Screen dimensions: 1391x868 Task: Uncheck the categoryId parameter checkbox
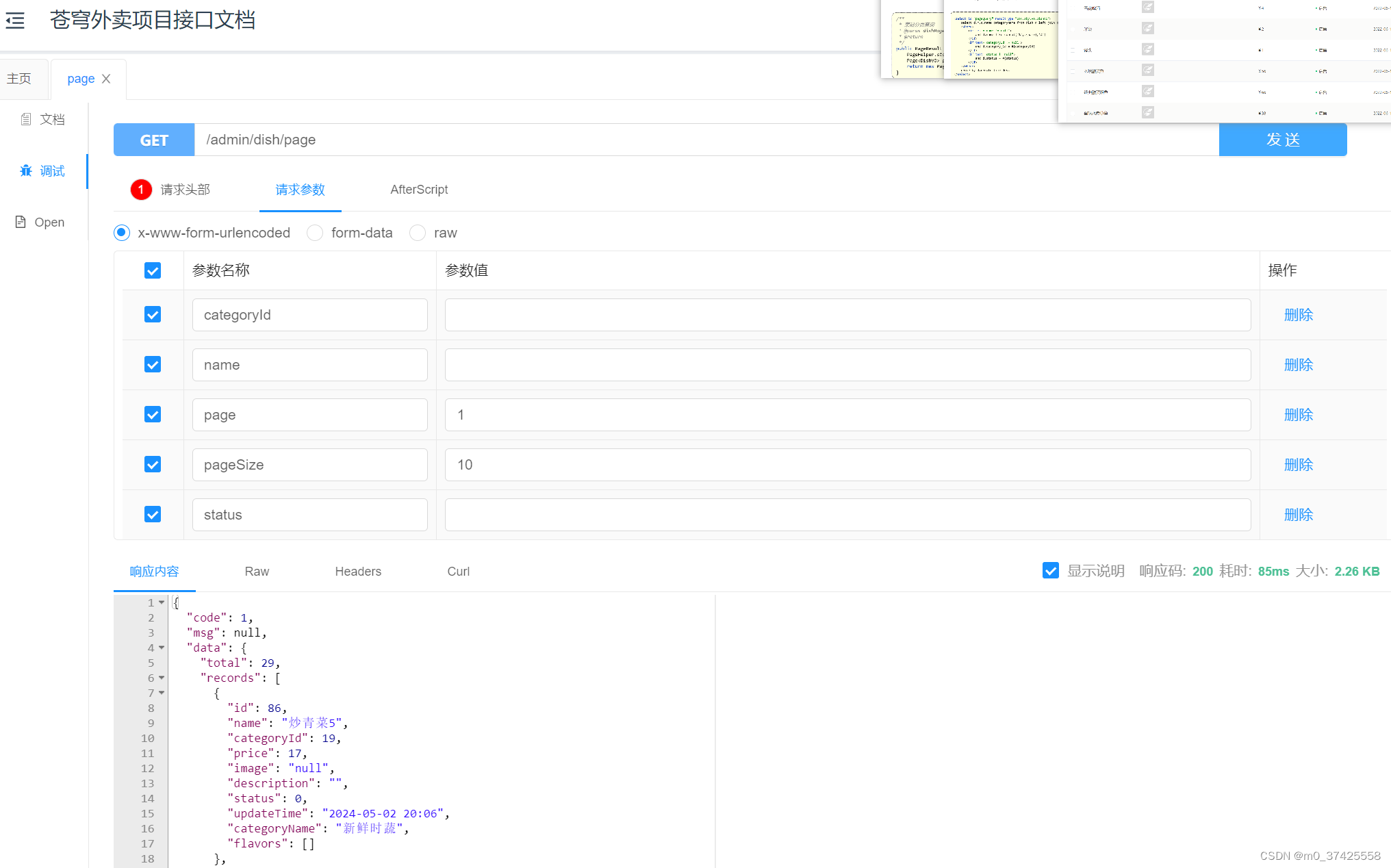[x=153, y=314]
